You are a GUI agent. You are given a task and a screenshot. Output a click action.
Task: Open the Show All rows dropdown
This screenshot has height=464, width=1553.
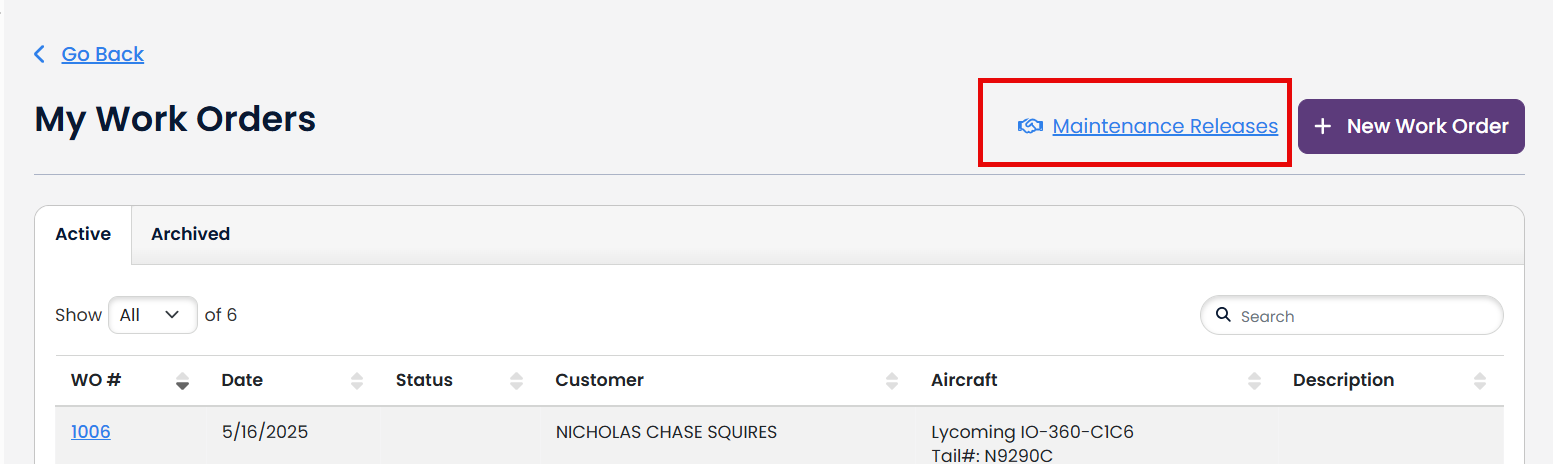point(153,315)
